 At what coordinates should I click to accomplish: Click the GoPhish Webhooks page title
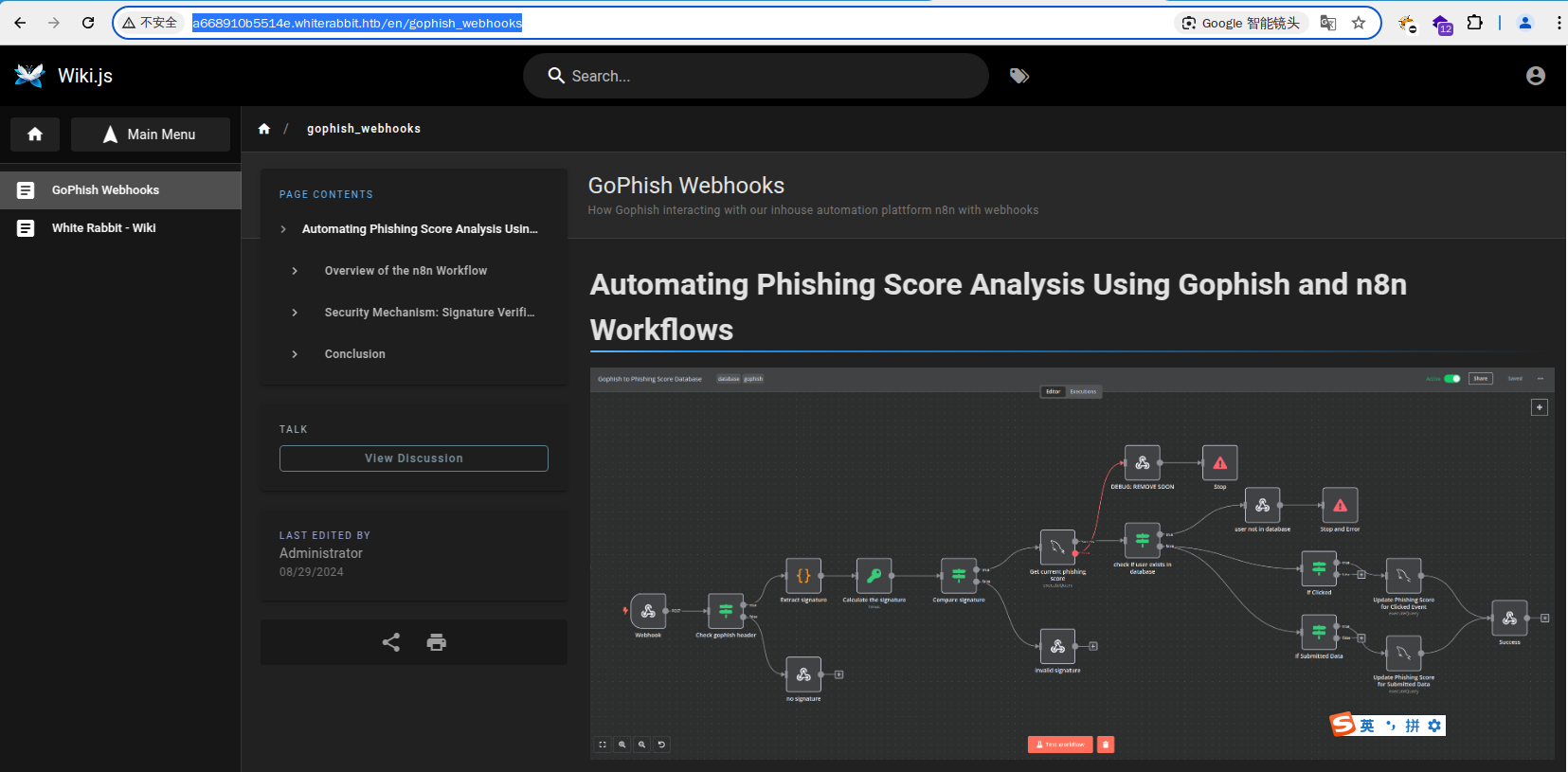(686, 186)
